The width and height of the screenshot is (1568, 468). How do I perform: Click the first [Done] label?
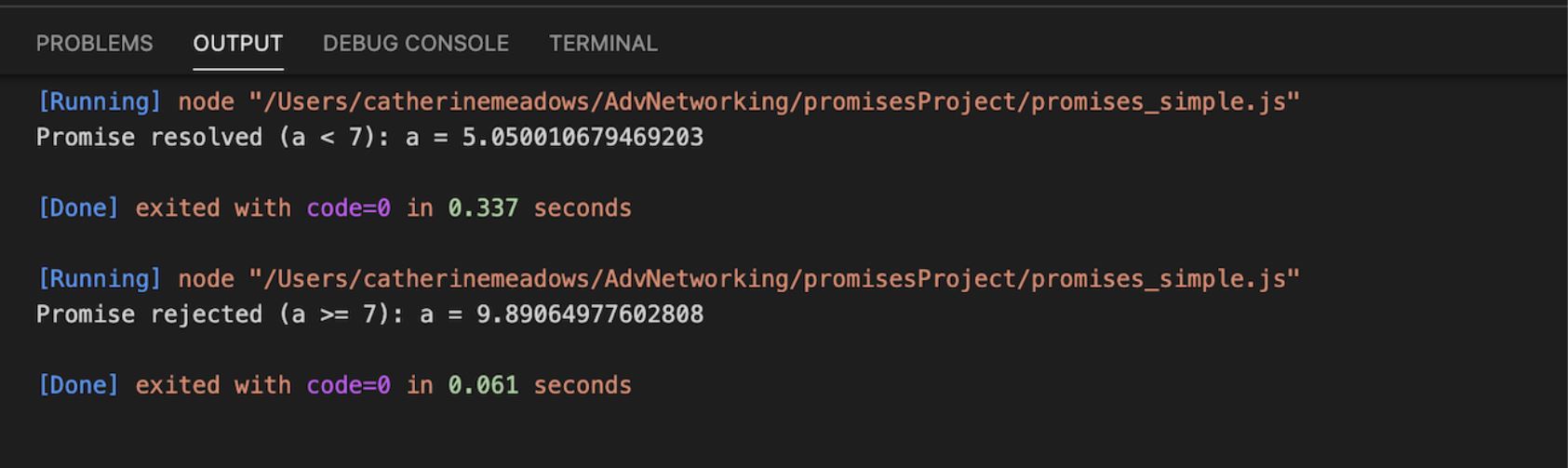pos(78,207)
